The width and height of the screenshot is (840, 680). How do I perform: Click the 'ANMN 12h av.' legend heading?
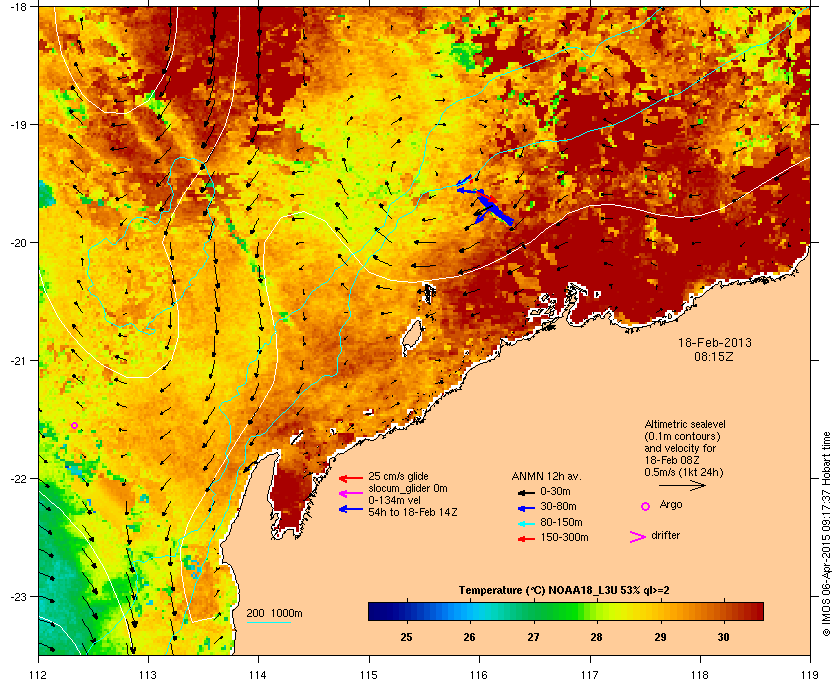point(546,476)
